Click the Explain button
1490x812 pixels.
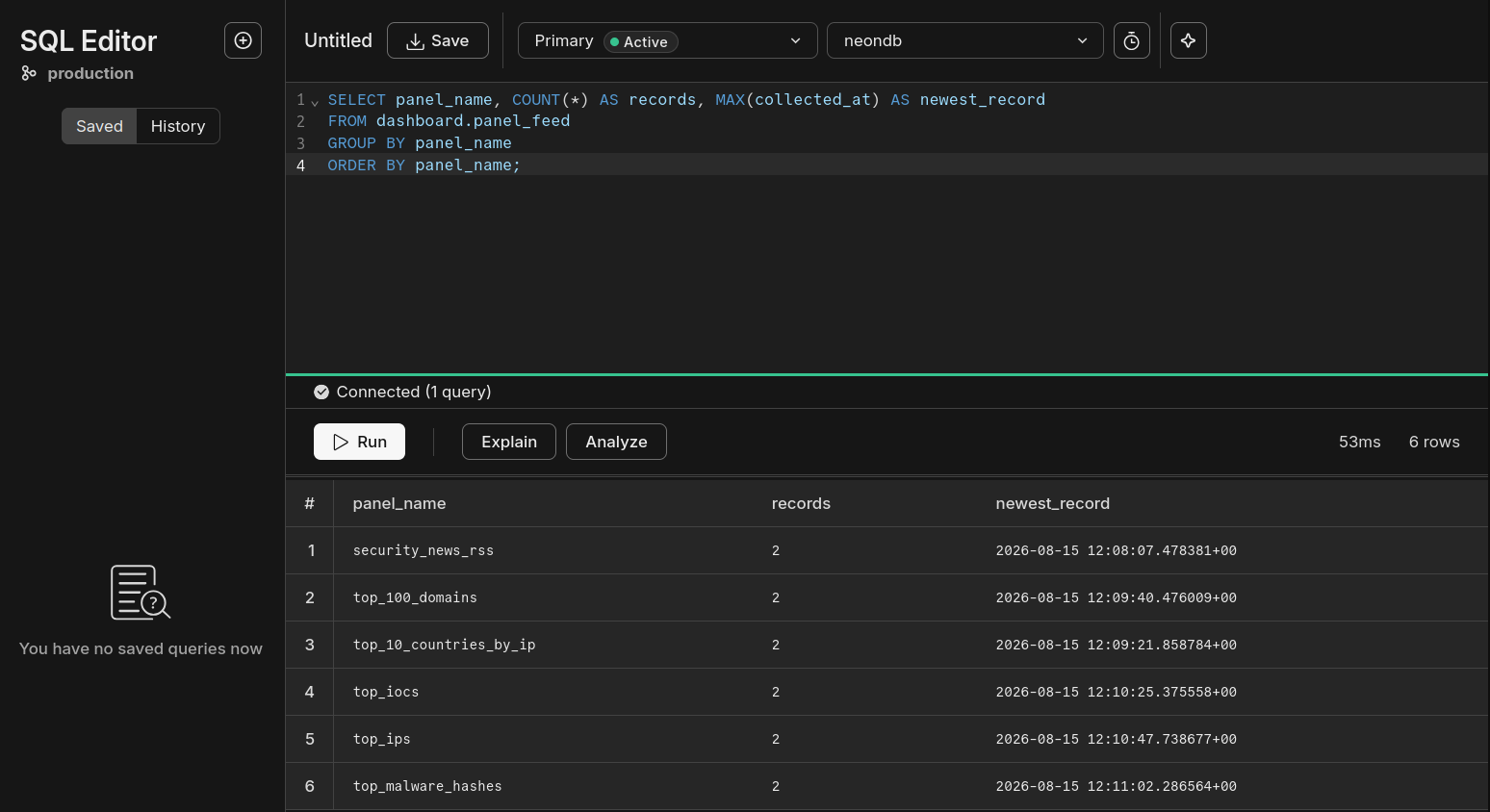[x=509, y=442]
